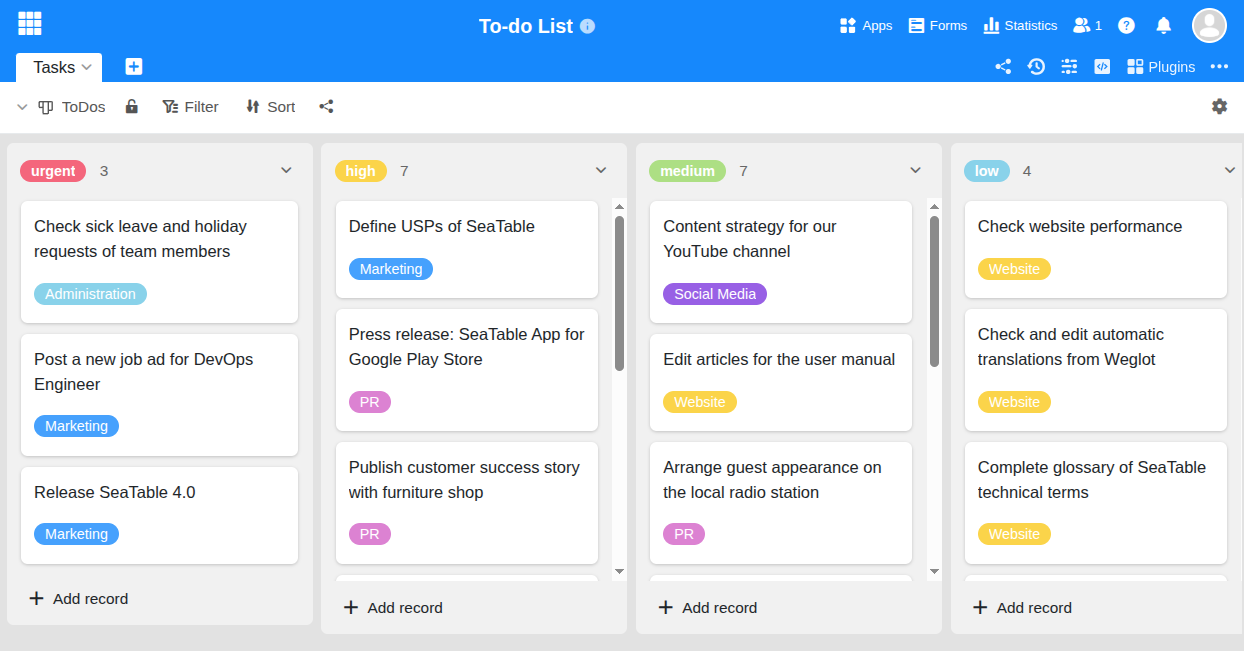The image size is (1244, 651).
Task: Click the info icon beside To-do List
Action: tap(588, 26)
